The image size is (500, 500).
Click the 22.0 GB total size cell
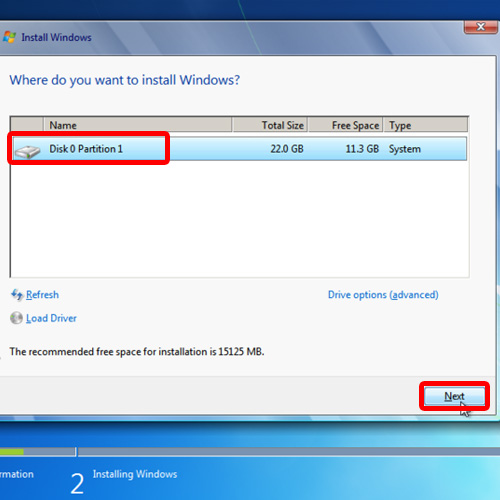click(x=287, y=149)
